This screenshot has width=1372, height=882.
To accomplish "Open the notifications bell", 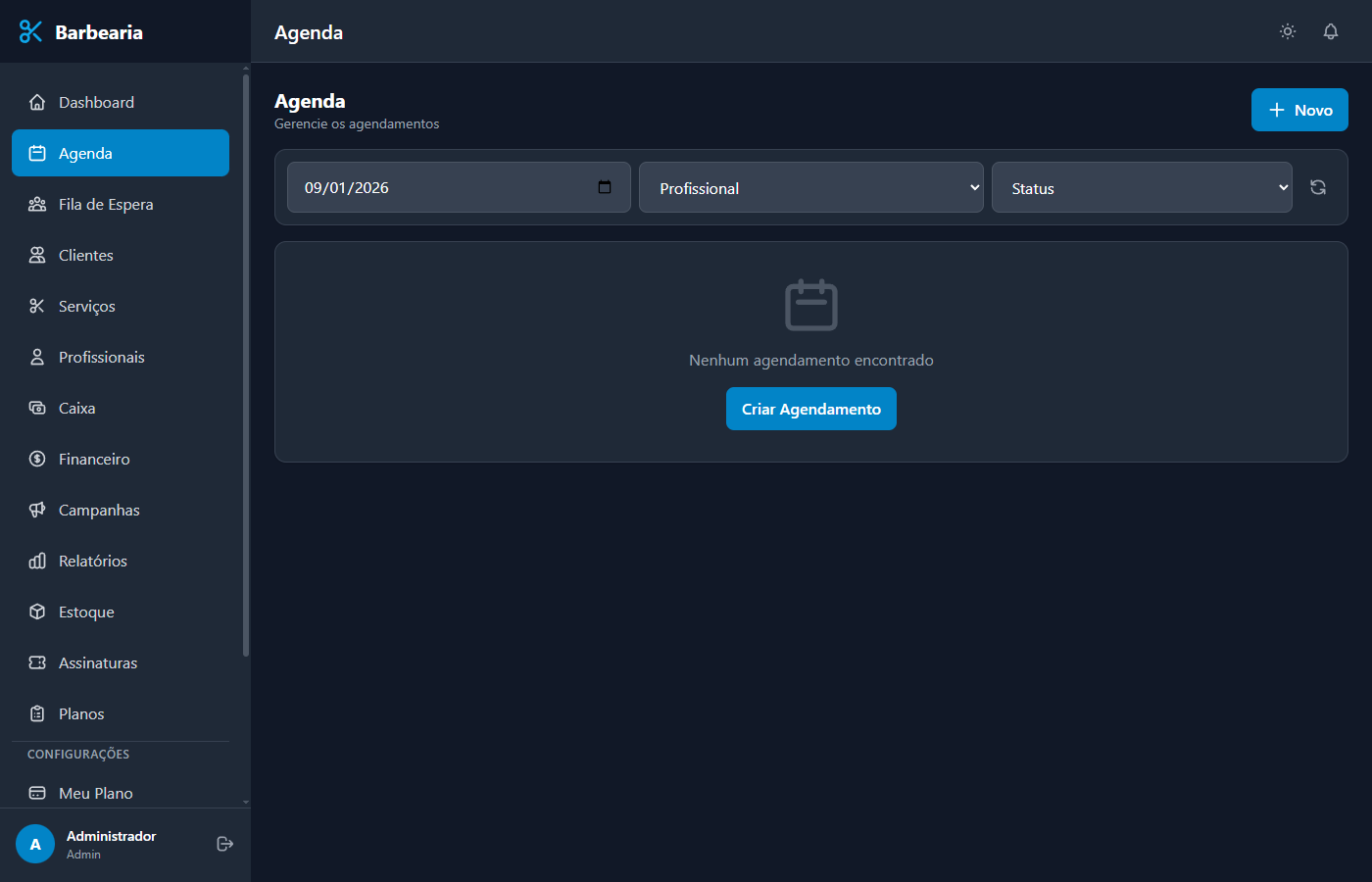I will (1331, 31).
